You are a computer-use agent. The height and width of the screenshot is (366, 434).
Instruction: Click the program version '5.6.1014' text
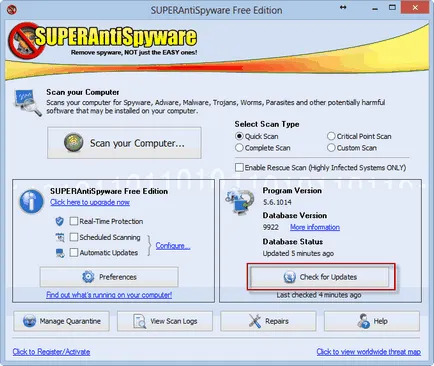point(277,202)
